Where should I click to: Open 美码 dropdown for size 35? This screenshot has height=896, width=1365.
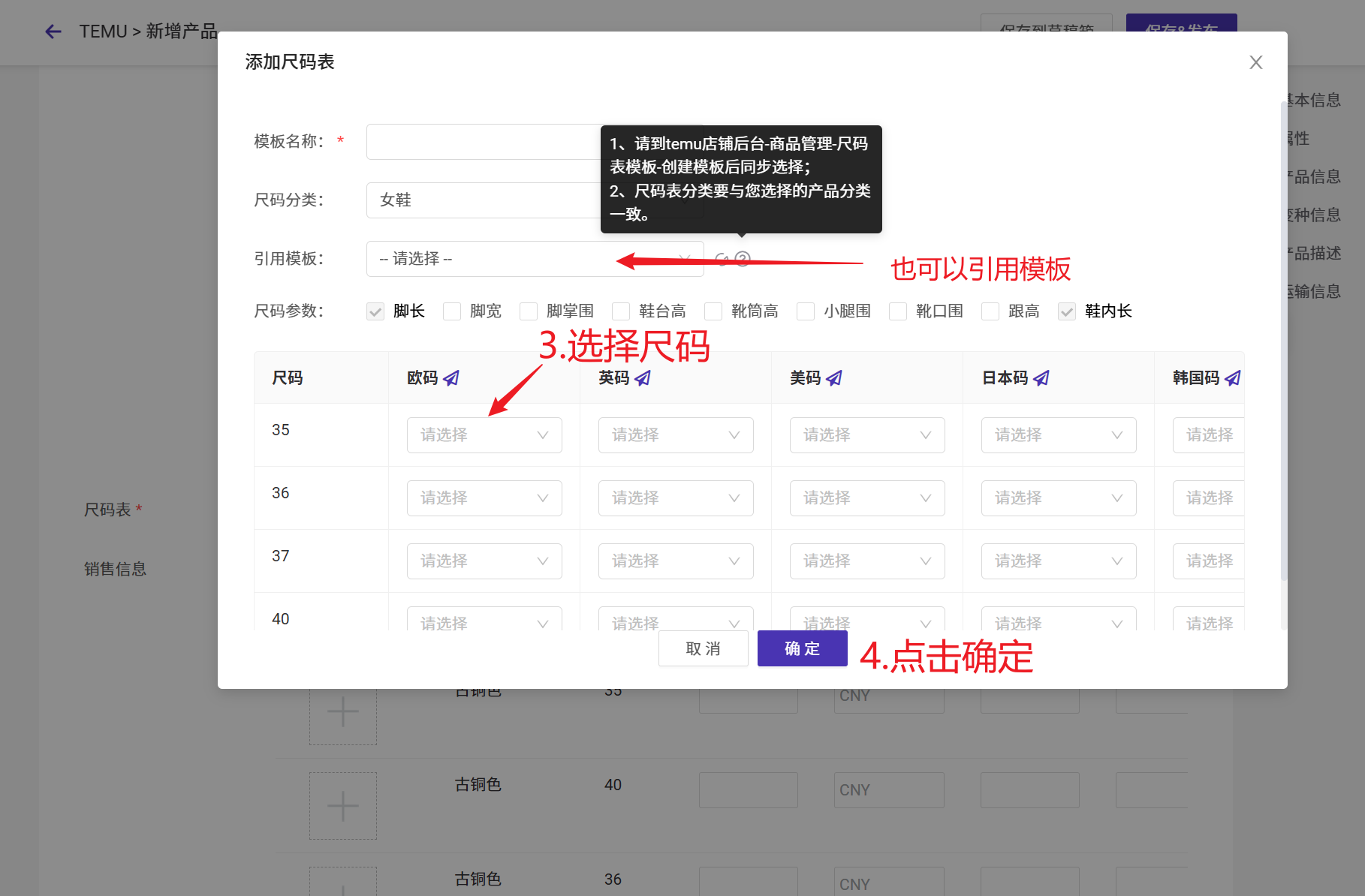(x=867, y=435)
